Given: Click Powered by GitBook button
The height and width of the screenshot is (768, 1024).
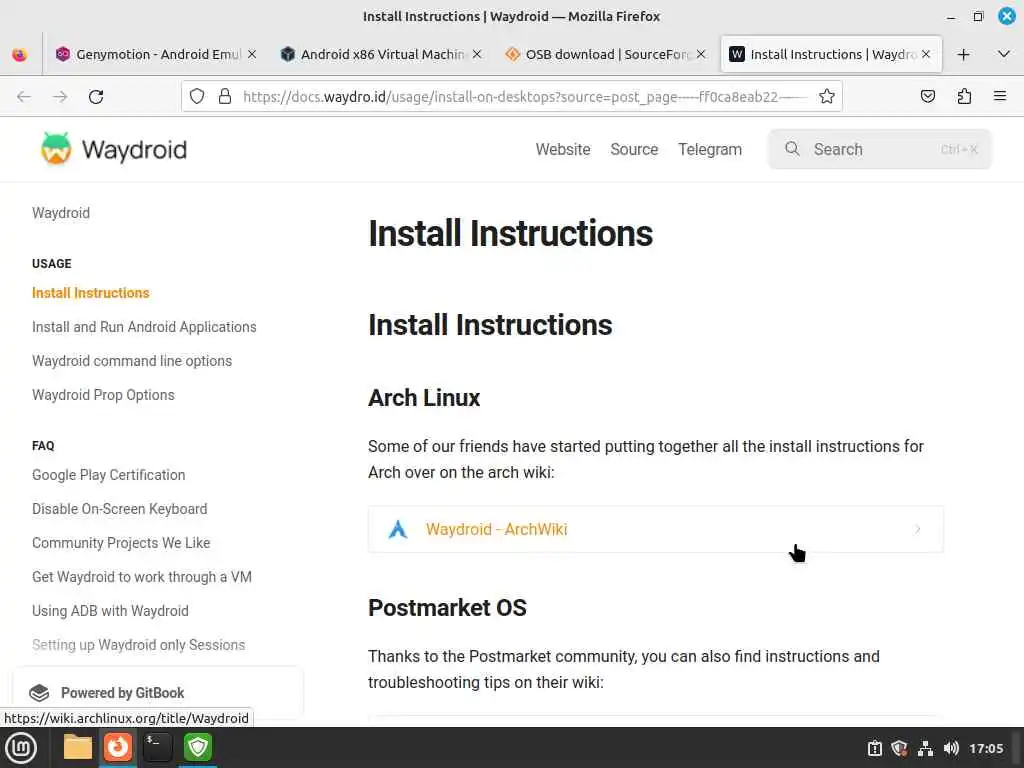Looking at the screenshot, I should pos(157,693).
